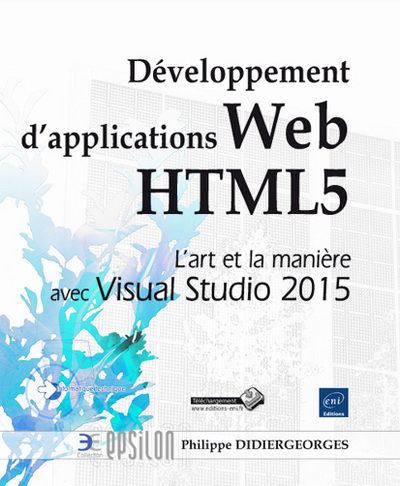The image size is (400, 486).
Task: Select the large epsilon wordmark
Action: click(x=140, y=445)
